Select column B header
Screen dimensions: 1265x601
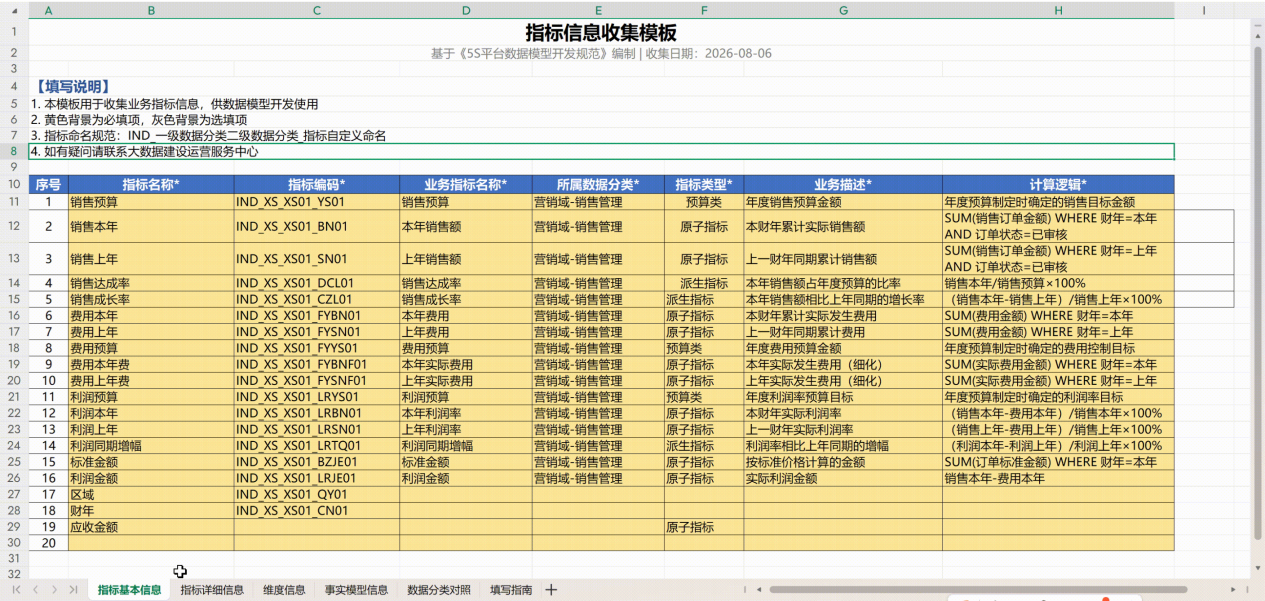click(151, 9)
